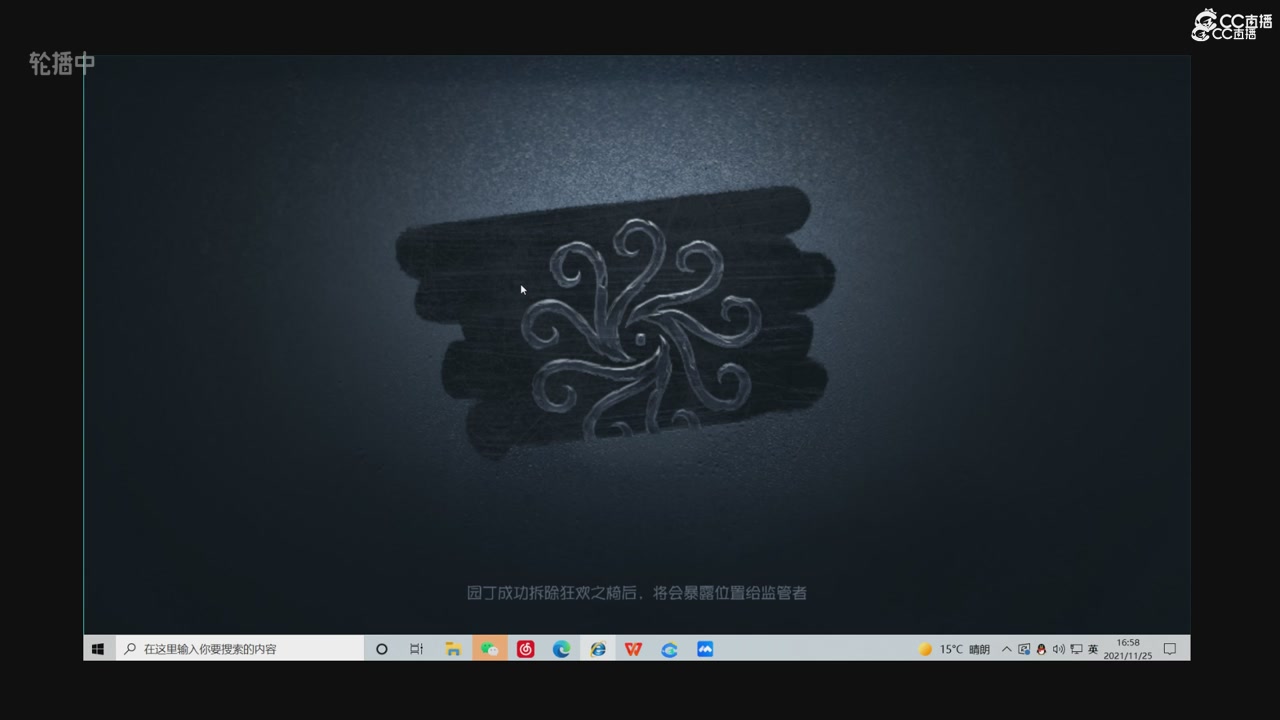Viewport: 1280px width, 720px height.
Task: Click the taskbar search box
Action: pos(238,649)
